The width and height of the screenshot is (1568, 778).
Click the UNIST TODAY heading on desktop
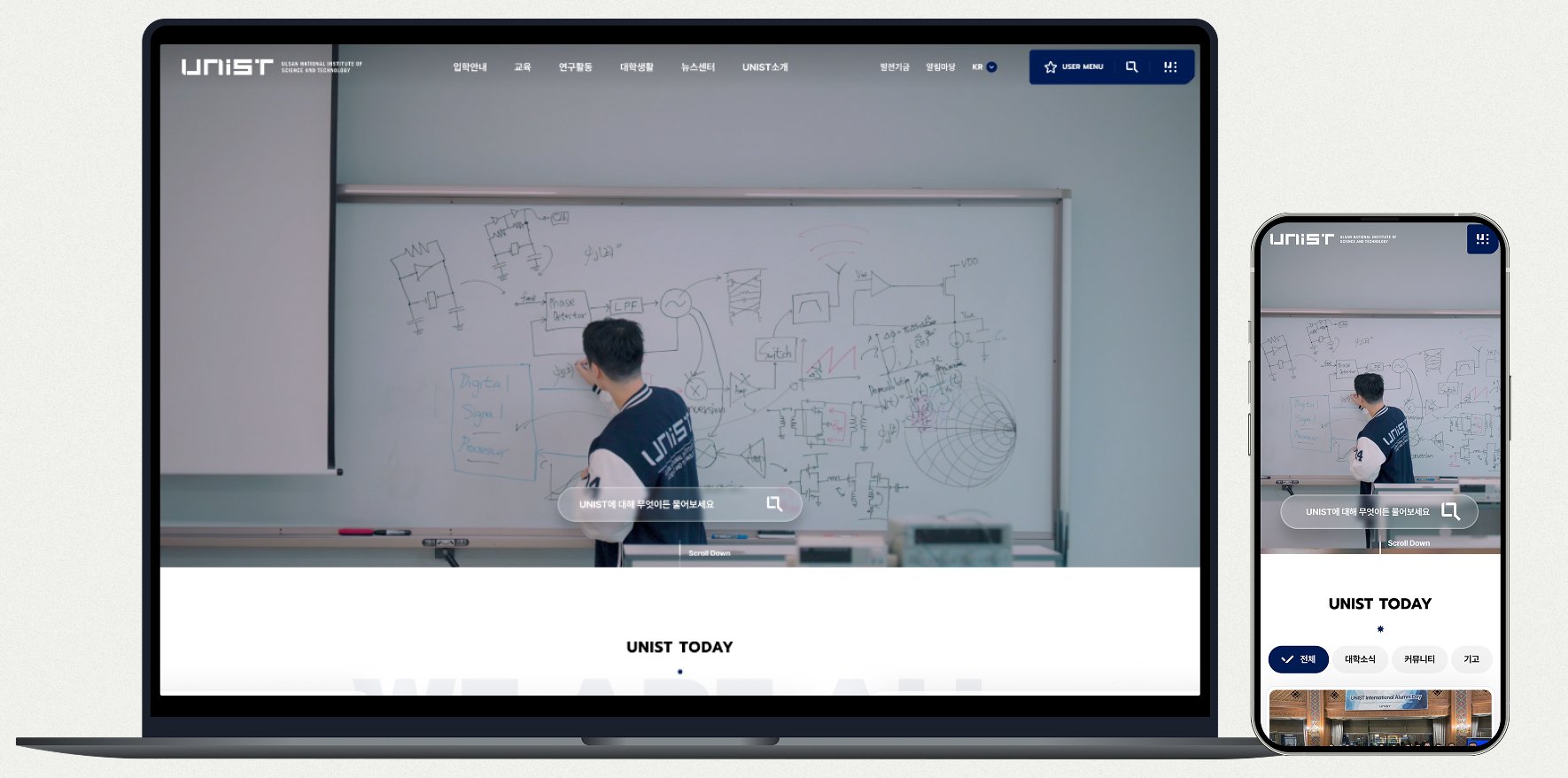pos(679,647)
